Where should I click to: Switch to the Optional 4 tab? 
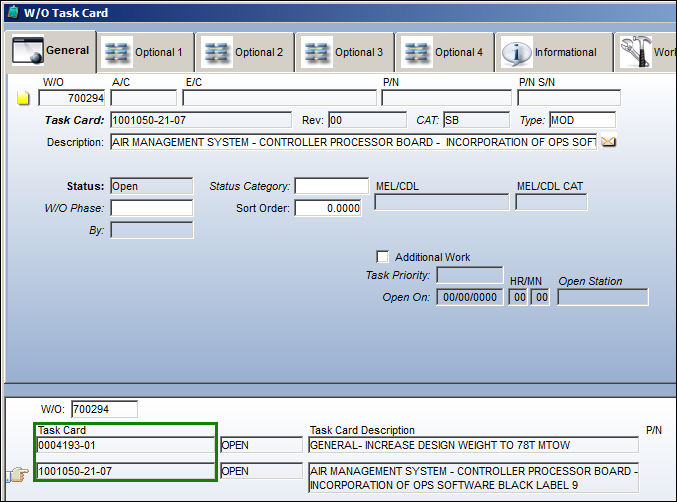tap(445, 52)
